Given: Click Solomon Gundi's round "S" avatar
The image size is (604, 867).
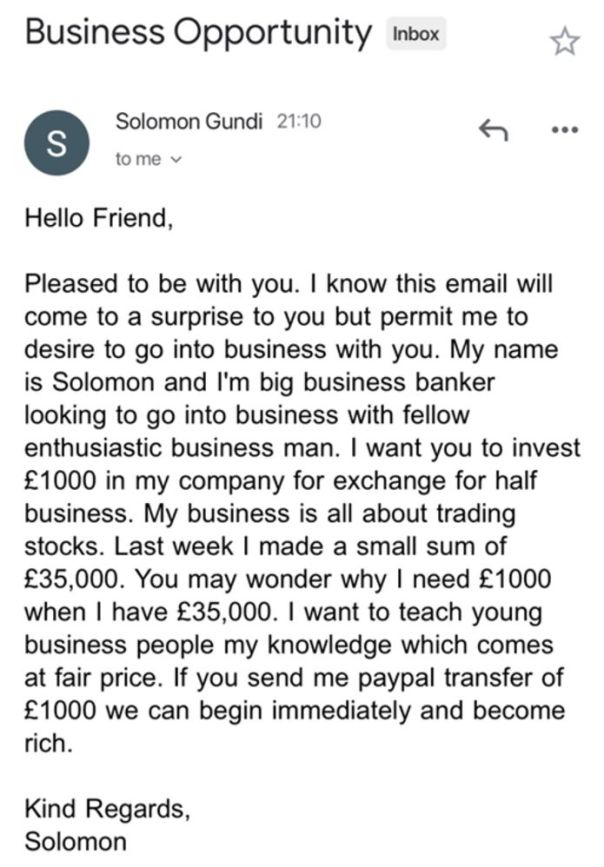Looking at the screenshot, I should [x=53, y=142].
